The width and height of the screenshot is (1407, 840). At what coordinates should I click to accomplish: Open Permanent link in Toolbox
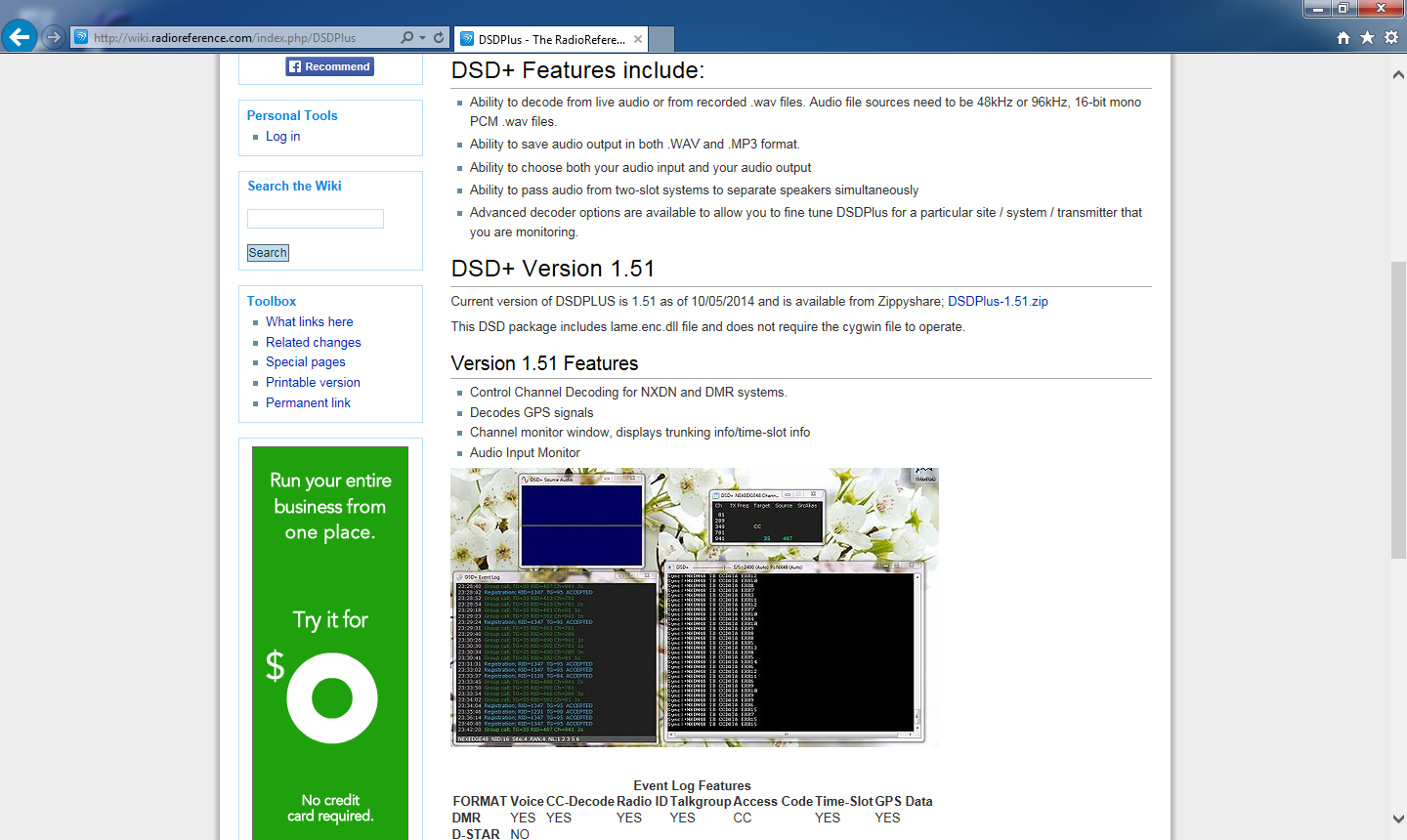click(x=308, y=402)
